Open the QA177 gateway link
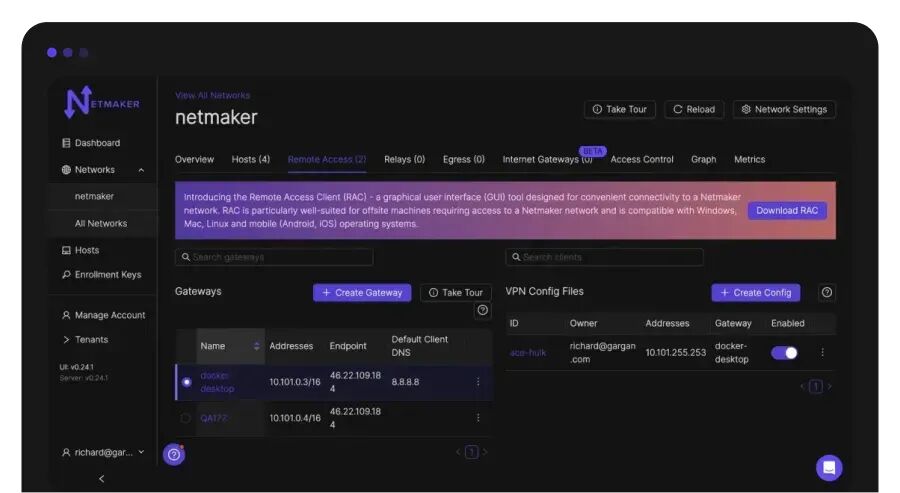This screenshot has height=493, width=900. (213, 418)
